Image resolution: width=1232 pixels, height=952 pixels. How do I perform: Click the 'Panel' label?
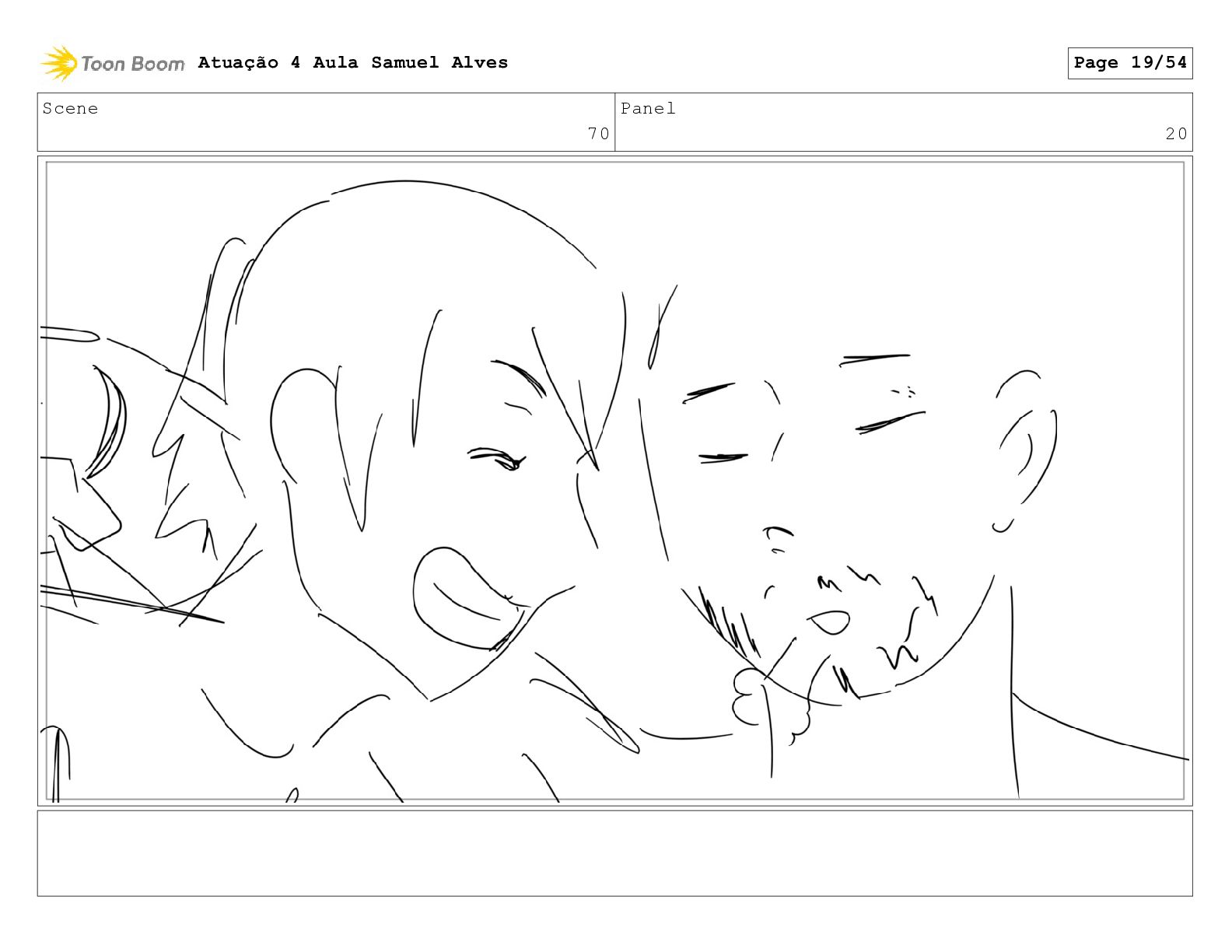(648, 109)
